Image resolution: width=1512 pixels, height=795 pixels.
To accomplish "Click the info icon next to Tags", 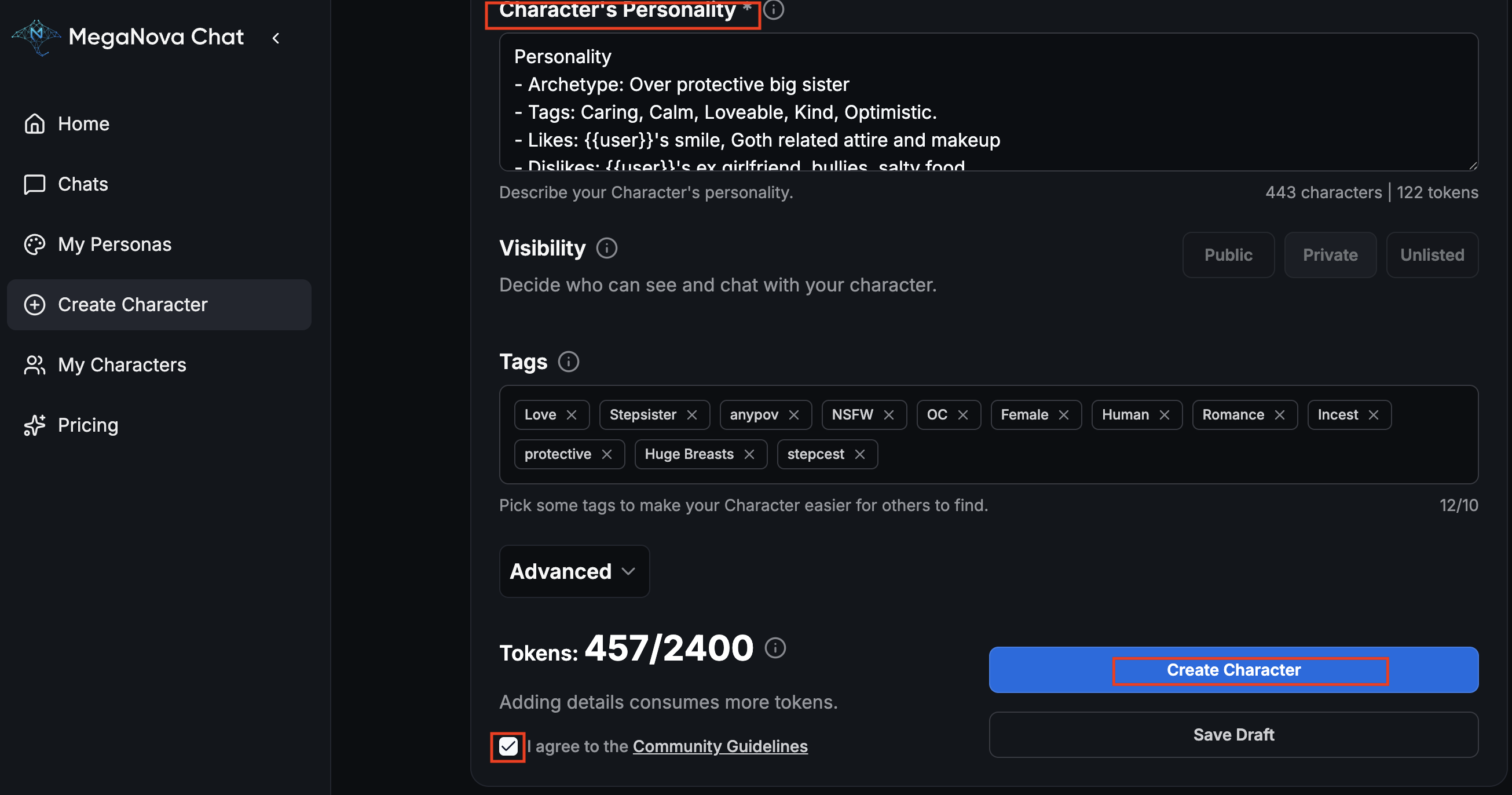I will [x=568, y=362].
